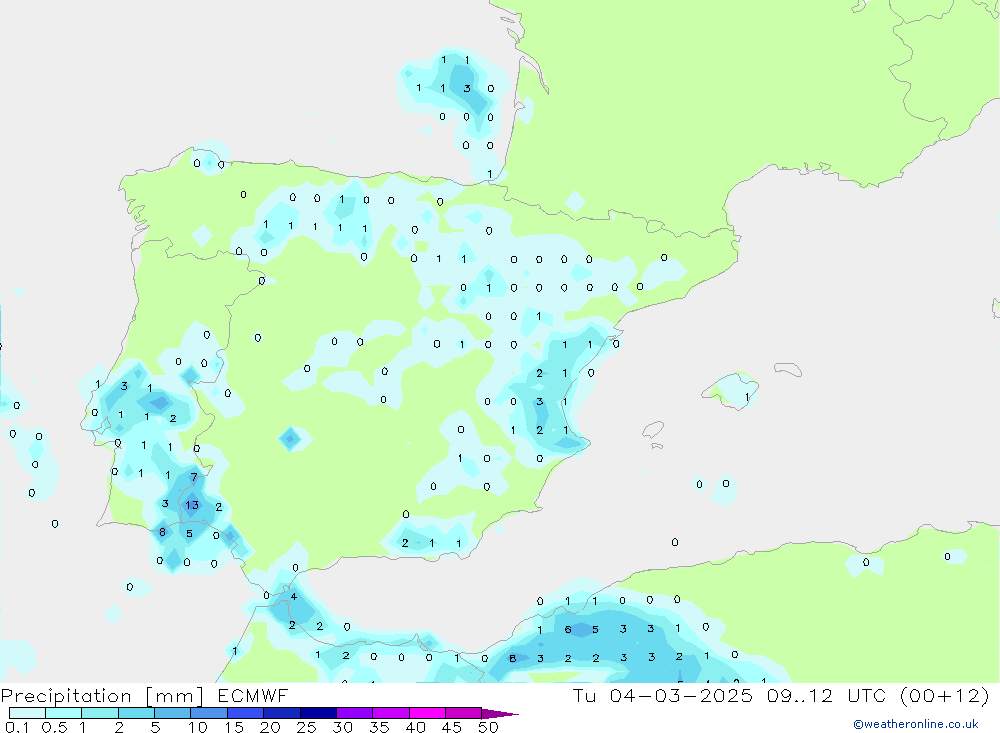The width and height of the screenshot is (1000, 733).
Task: Pick the 35–40 mm violet legend swatch
Action: (x=390, y=713)
